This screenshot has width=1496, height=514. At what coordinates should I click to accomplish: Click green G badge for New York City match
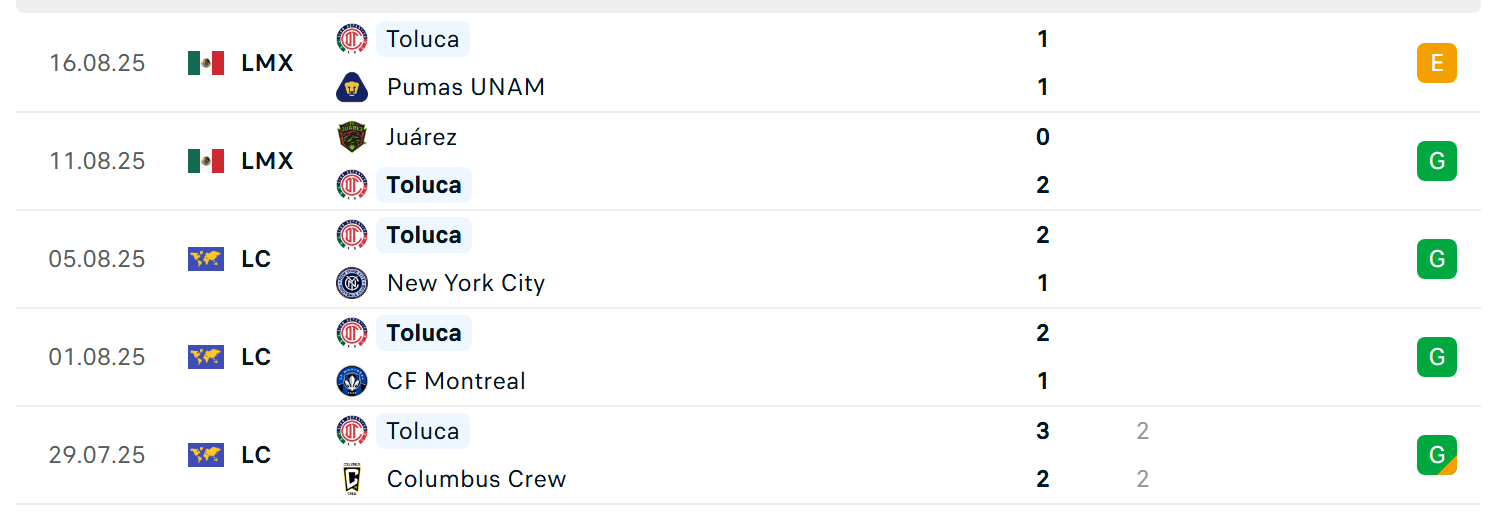[x=1437, y=259]
